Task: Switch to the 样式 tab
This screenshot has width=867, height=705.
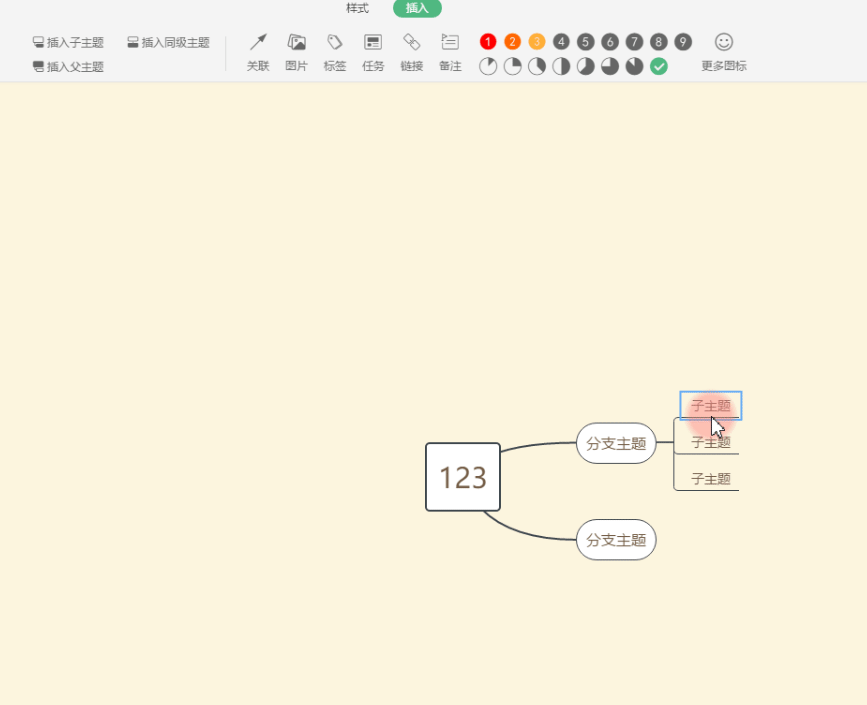Action: 357,8
